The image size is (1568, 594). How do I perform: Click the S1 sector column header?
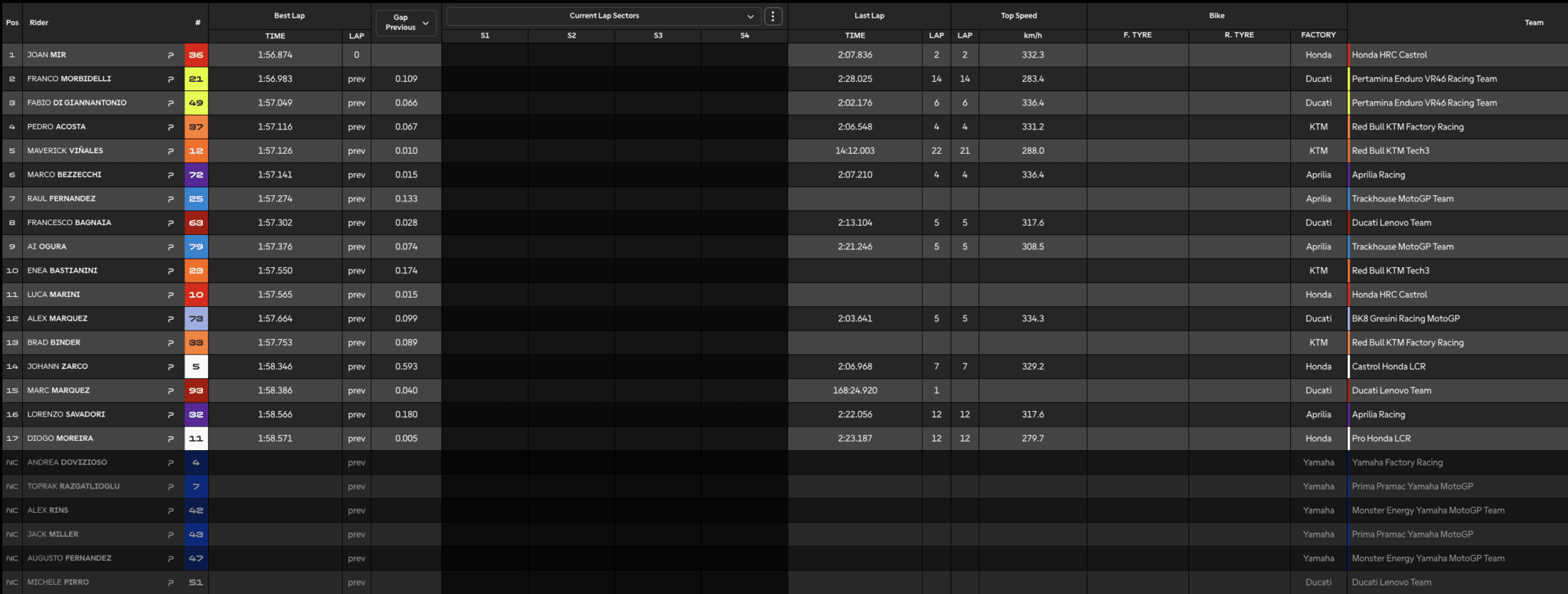(x=485, y=36)
